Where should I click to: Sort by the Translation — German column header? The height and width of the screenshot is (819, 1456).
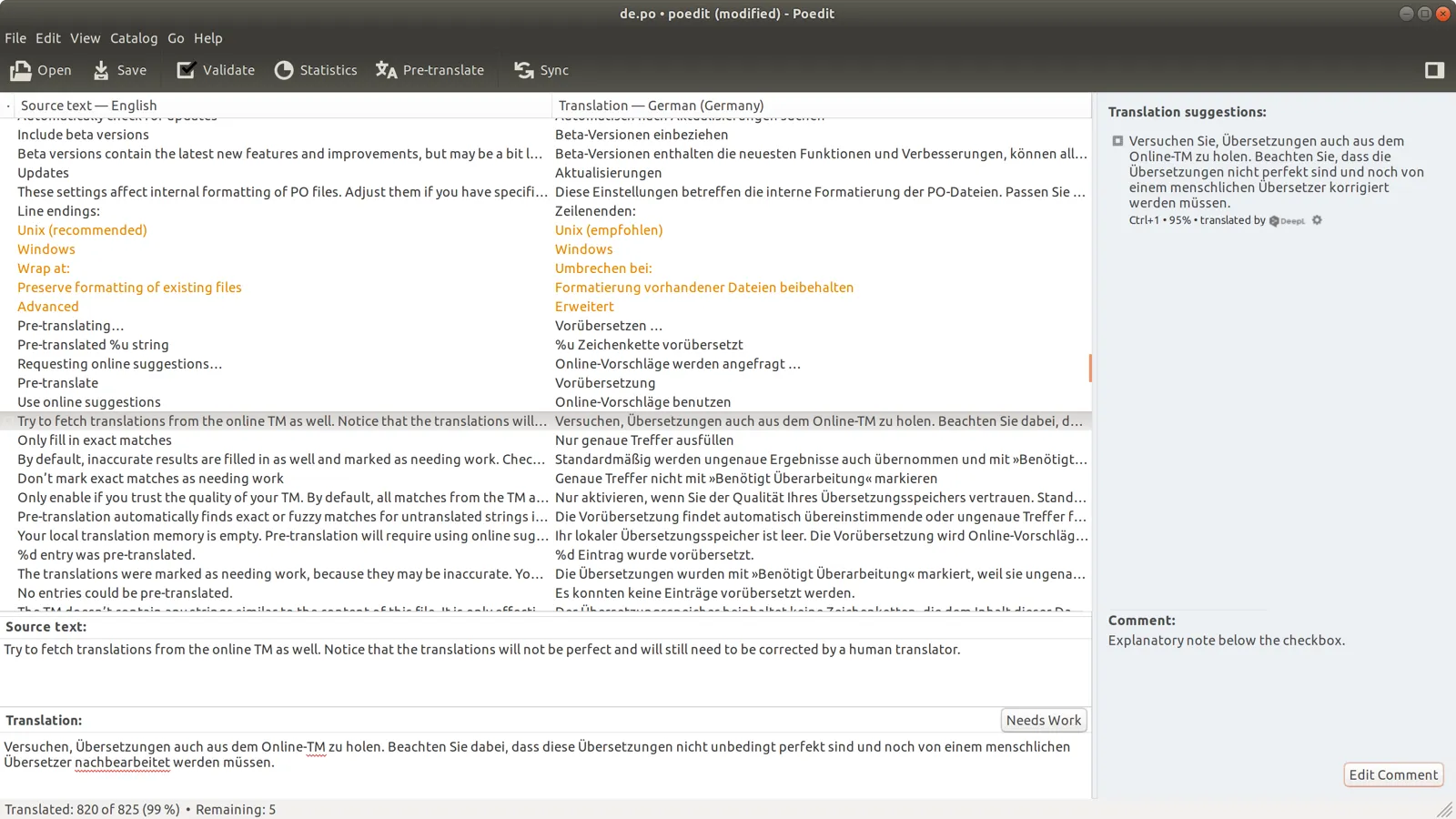661,106
